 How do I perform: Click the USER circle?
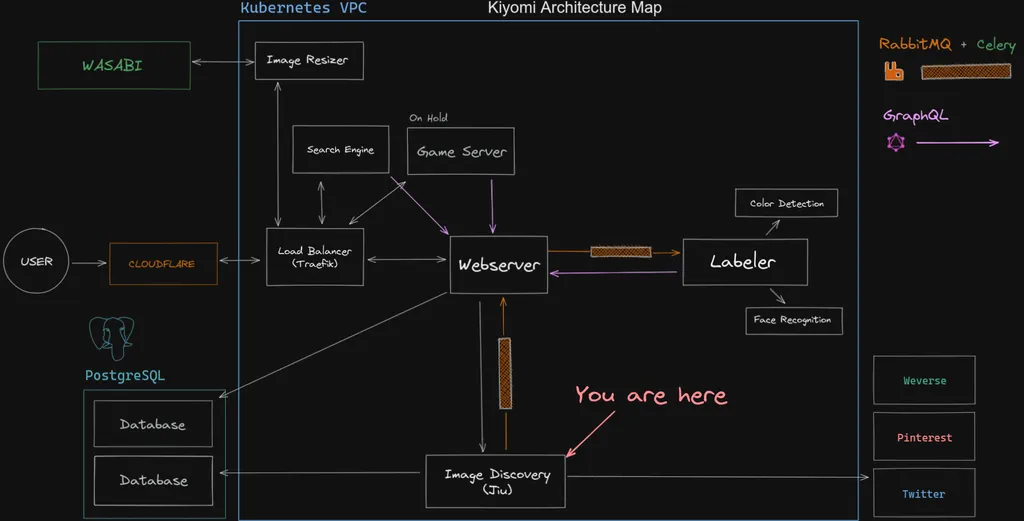(36, 260)
